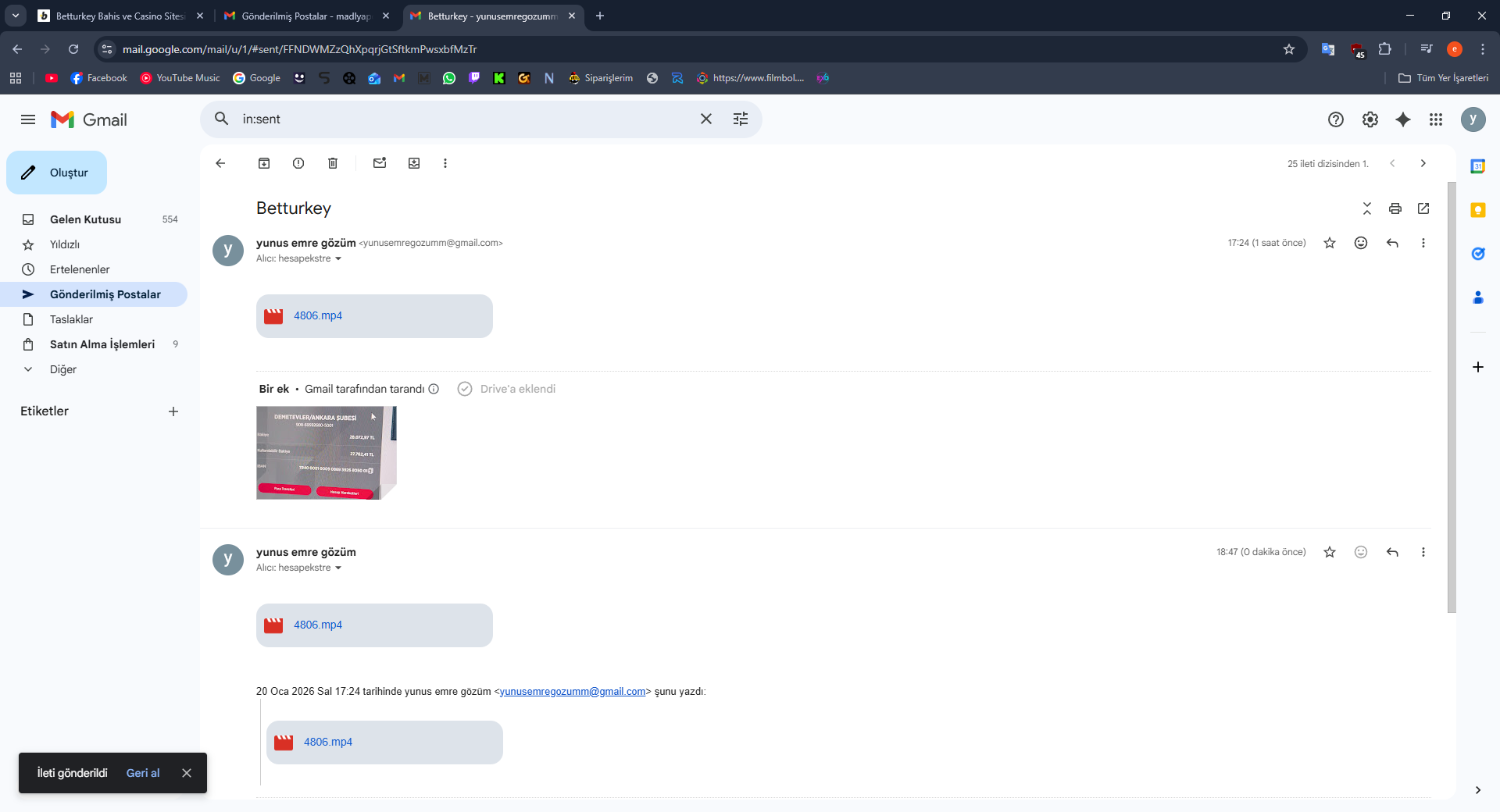Move conversation to inbox
The height and width of the screenshot is (812, 1500).
[414, 163]
